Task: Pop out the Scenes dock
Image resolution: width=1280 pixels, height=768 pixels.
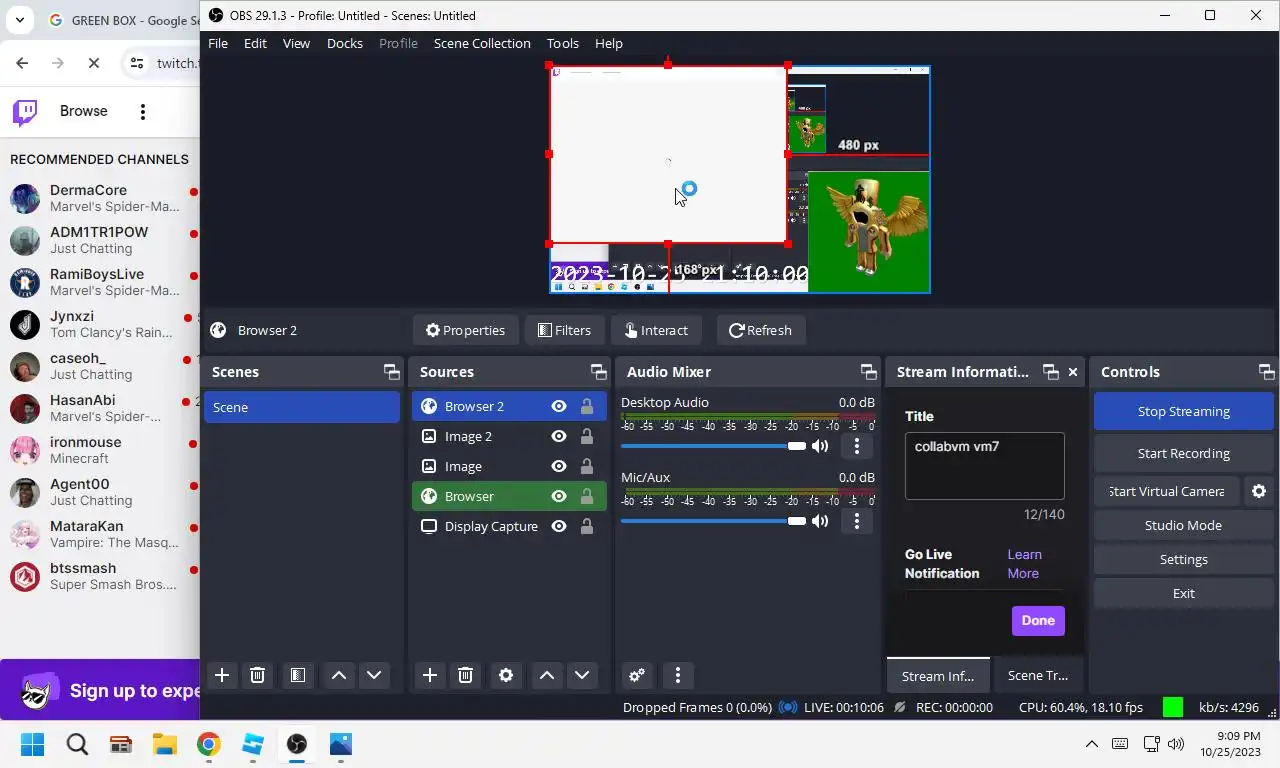Action: pos(391,372)
